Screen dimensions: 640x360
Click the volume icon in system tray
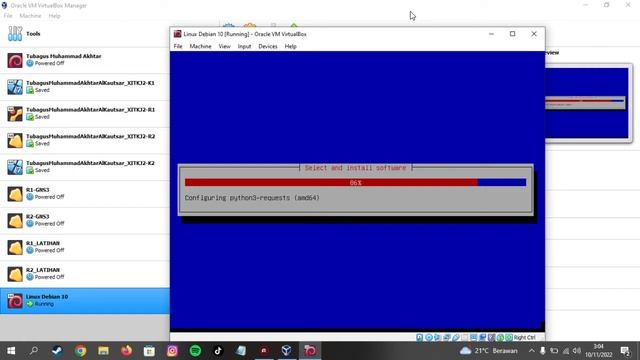coord(577,351)
